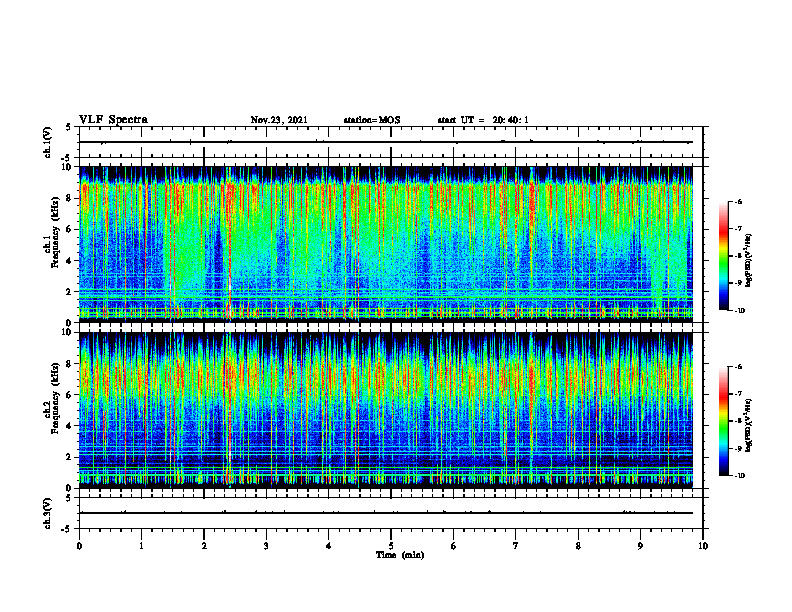The width and height of the screenshot is (792, 612).
Task: Click the "Time (min)" x-axis label
Action: (x=400, y=555)
